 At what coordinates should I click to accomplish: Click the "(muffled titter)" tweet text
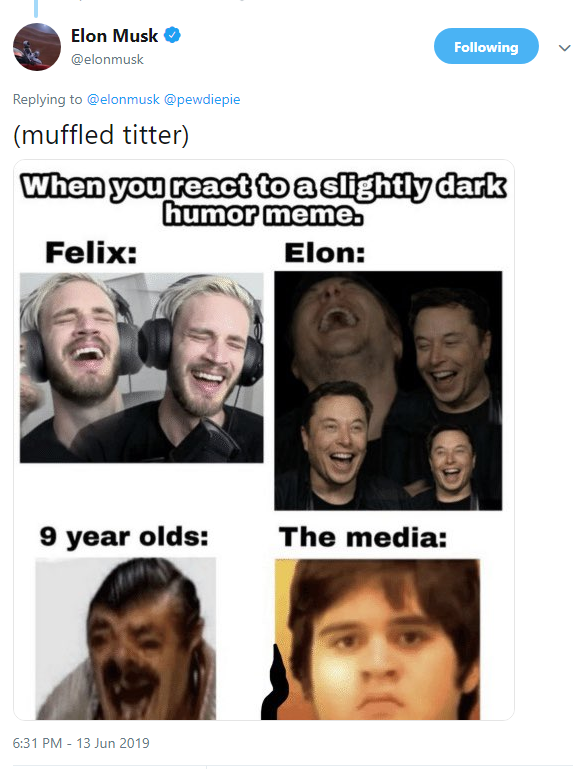coord(101,135)
